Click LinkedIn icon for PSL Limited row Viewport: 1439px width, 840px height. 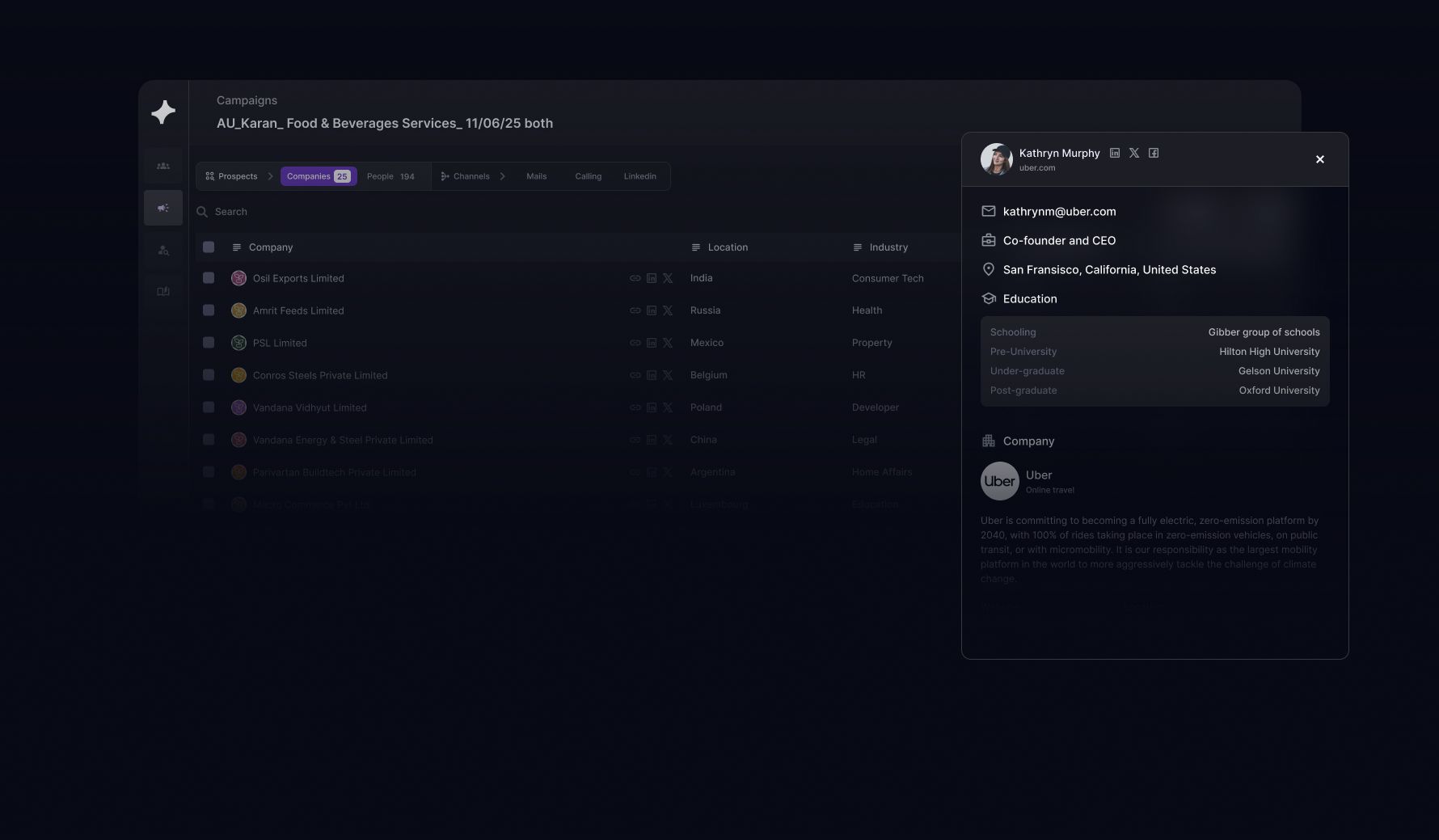pos(652,343)
